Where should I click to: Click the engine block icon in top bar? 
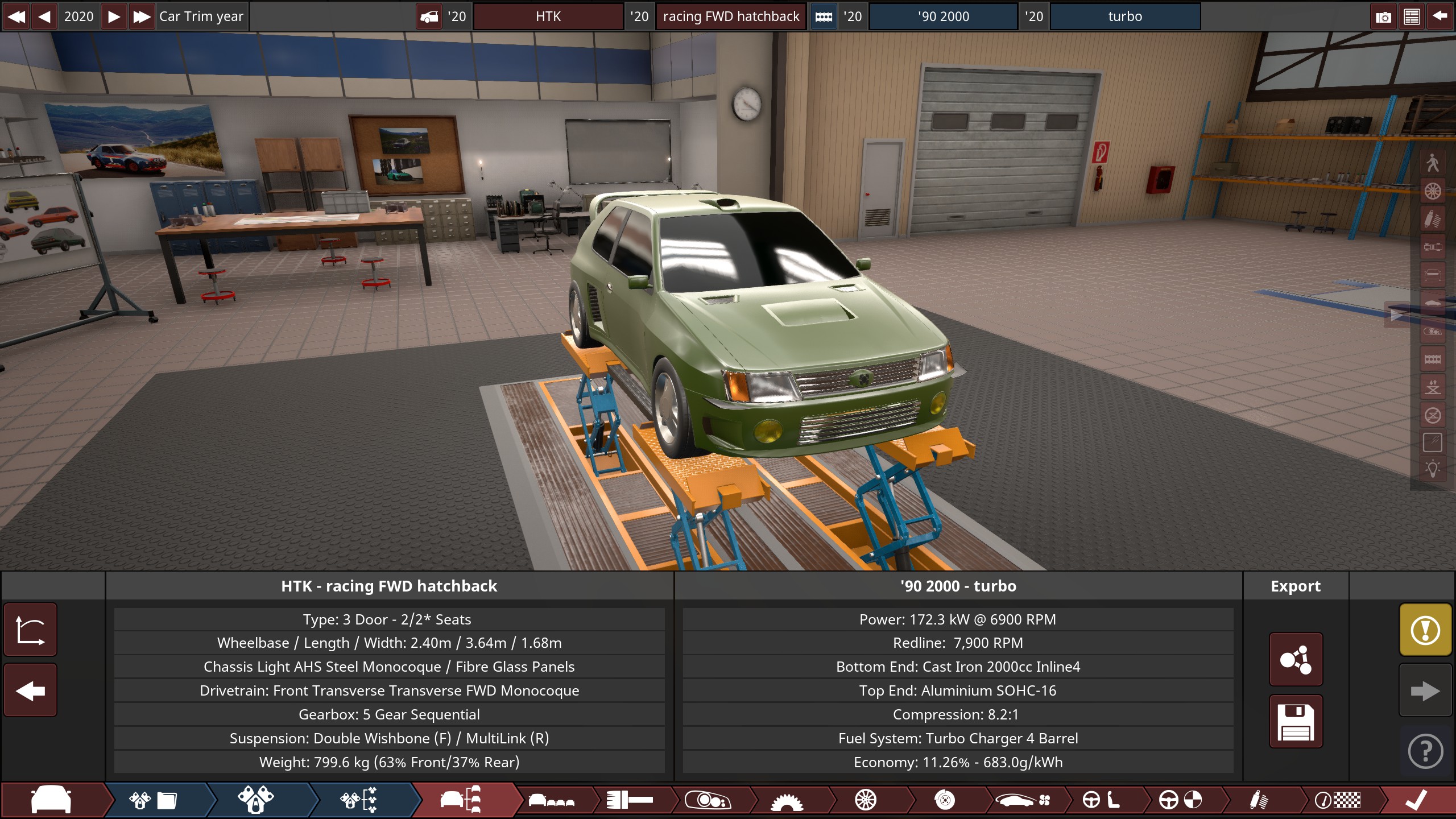pos(824,16)
